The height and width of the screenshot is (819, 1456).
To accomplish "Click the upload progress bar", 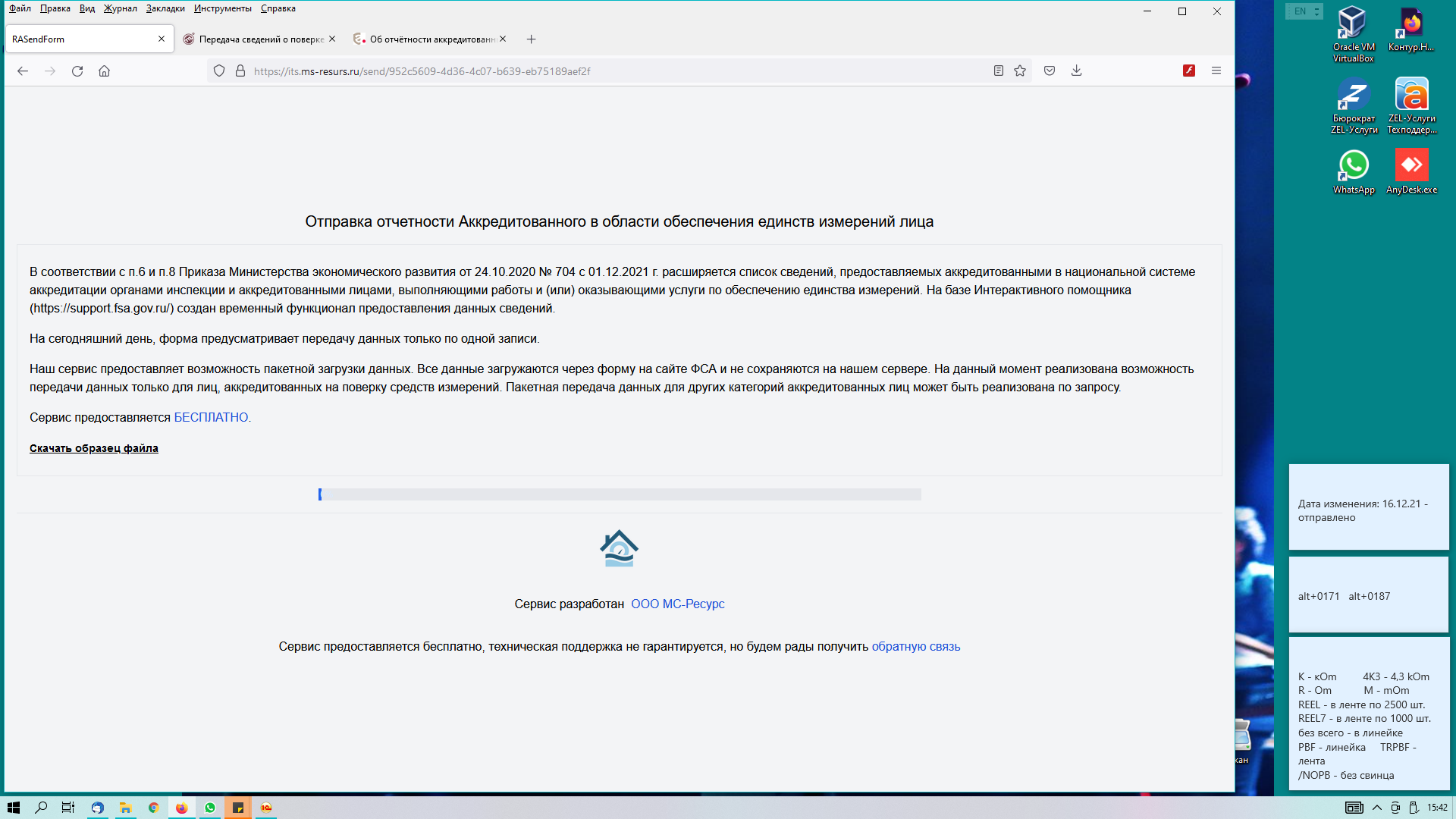I will pos(620,494).
